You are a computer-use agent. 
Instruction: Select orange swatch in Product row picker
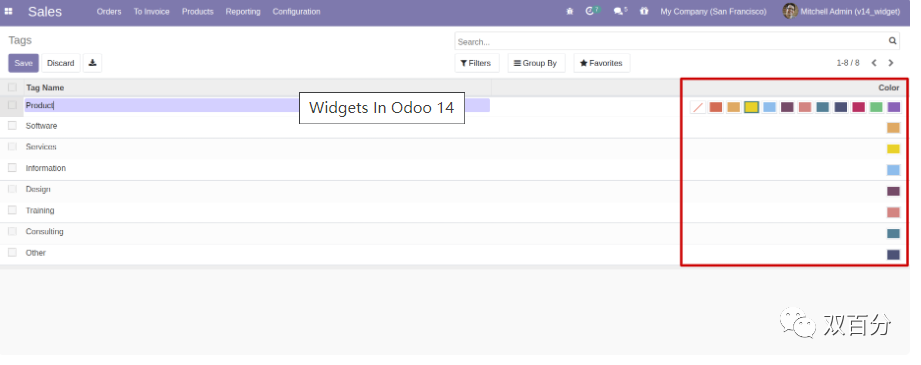[x=733, y=107]
